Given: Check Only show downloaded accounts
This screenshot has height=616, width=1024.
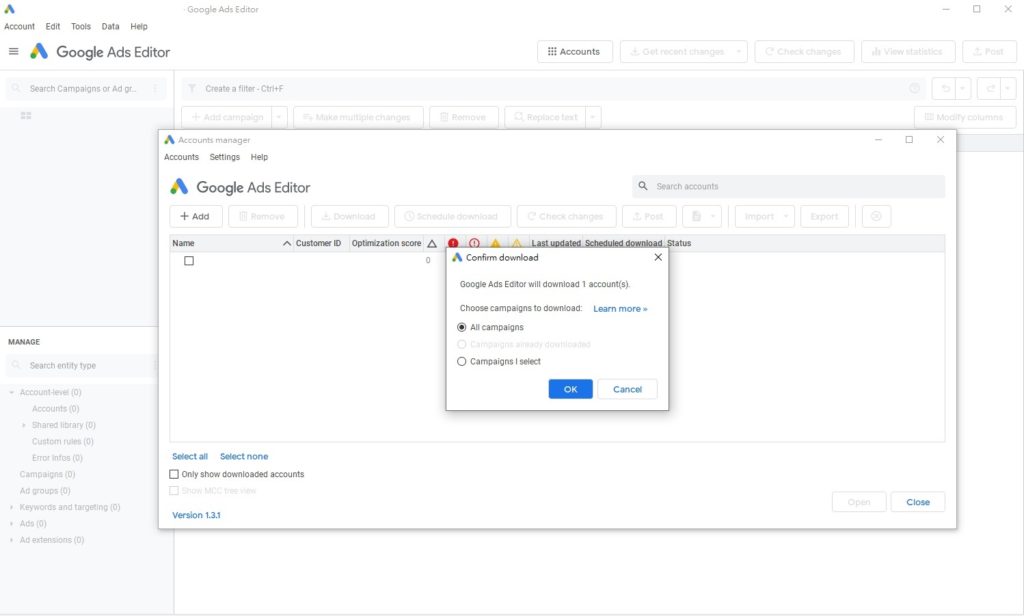Looking at the screenshot, I should point(172,474).
